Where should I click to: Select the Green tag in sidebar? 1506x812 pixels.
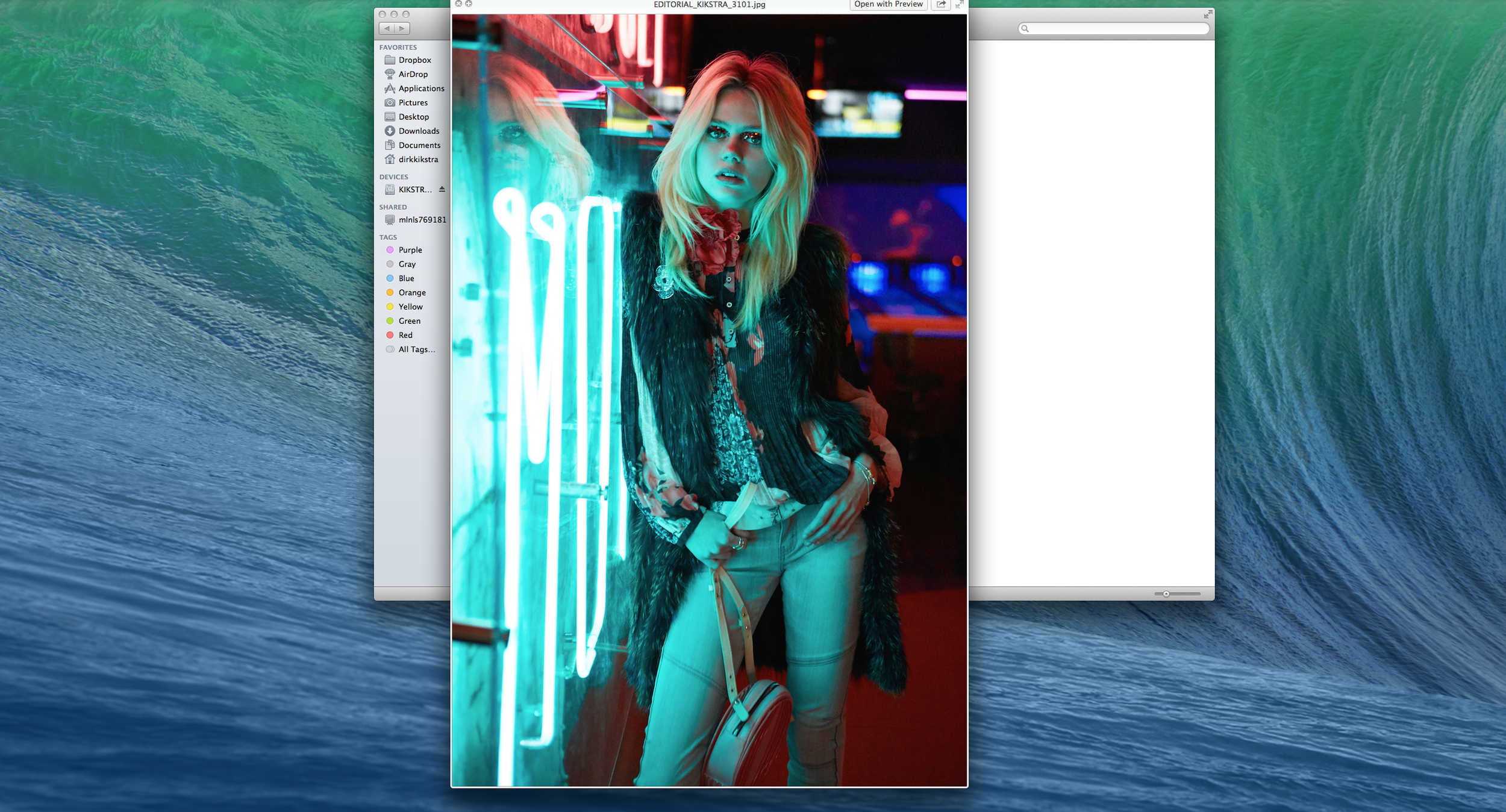(408, 320)
